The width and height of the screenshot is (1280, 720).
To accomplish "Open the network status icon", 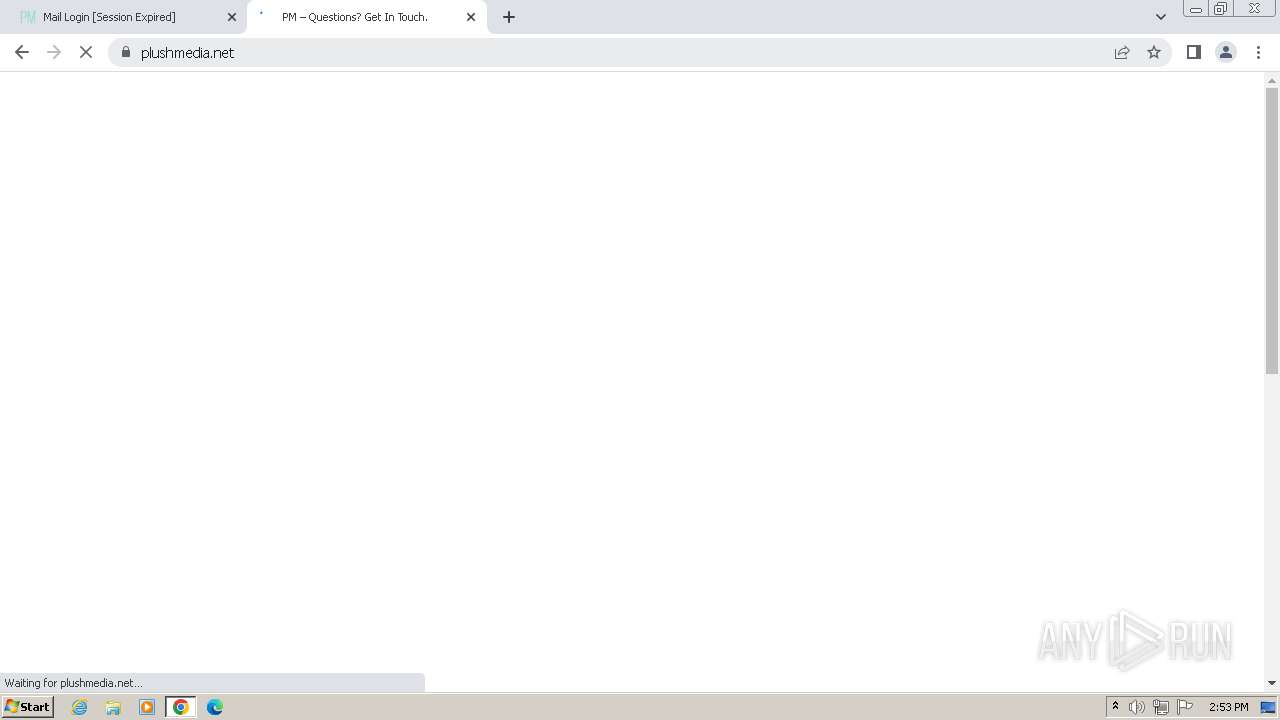I will pyautogui.click(x=1161, y=707).
